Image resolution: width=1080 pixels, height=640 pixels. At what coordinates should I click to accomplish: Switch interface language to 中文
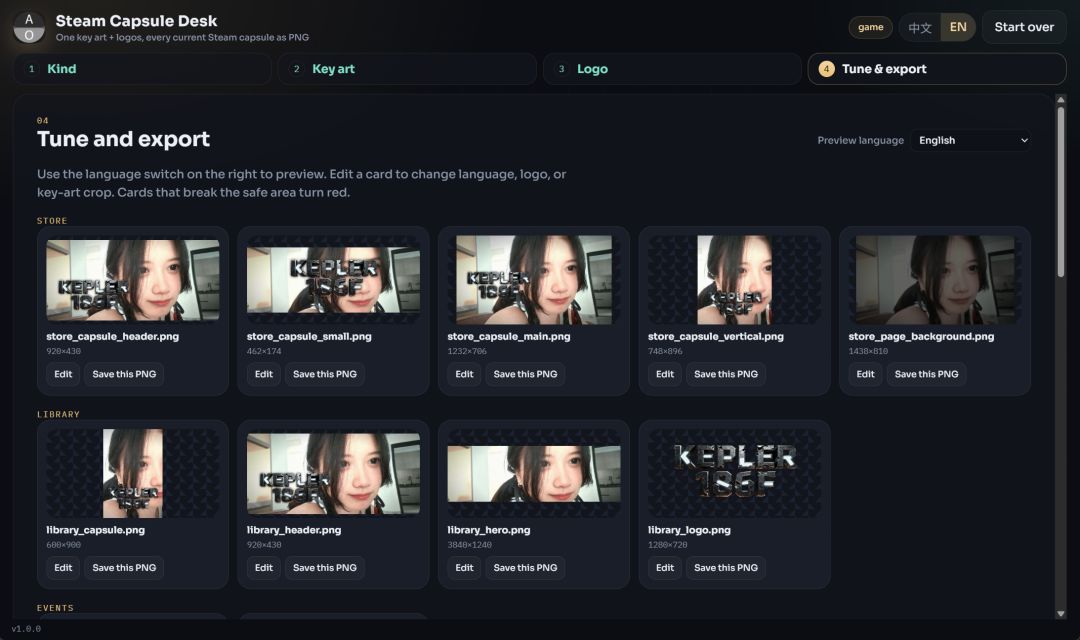pyautogui.click(x=920, y=28)
